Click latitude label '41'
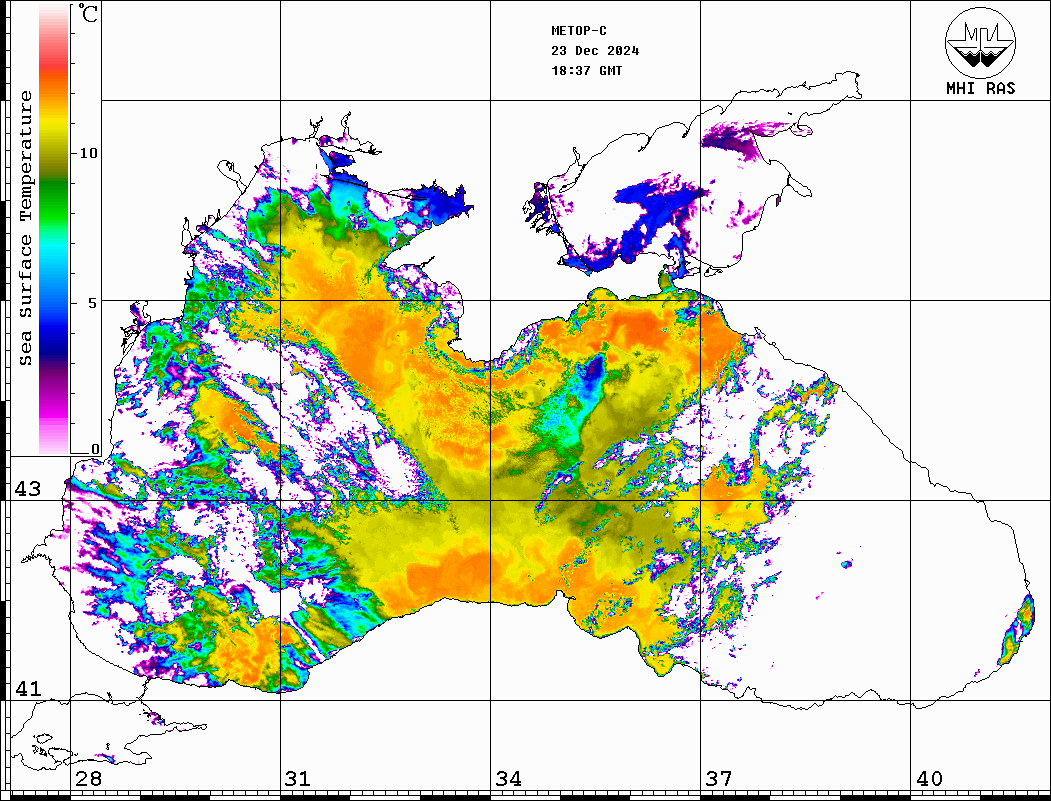 28,689
